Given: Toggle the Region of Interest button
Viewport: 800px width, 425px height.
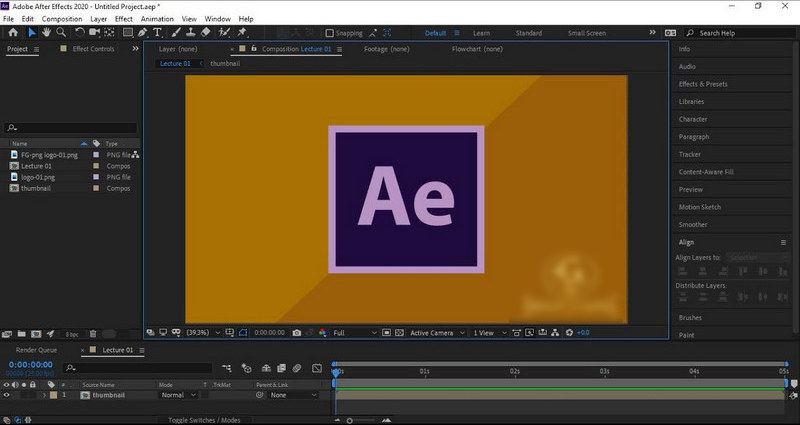Looking at the screenshot, I should click(387, 333).
